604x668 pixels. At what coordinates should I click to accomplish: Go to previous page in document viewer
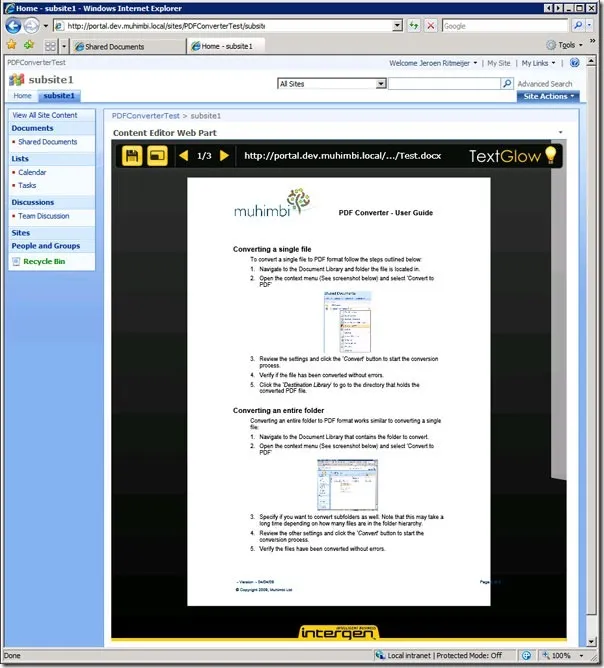183,156
